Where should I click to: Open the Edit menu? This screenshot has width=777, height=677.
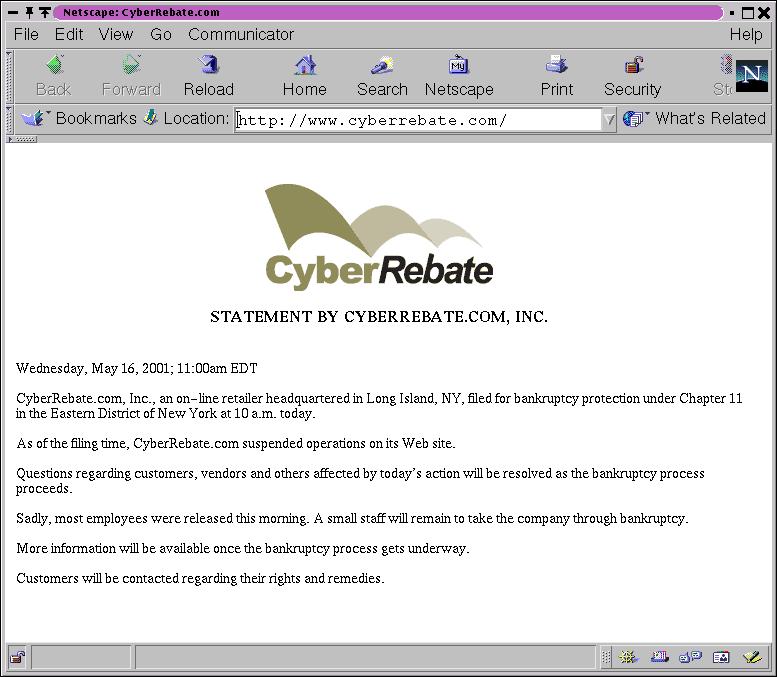[x=69, y=34]
